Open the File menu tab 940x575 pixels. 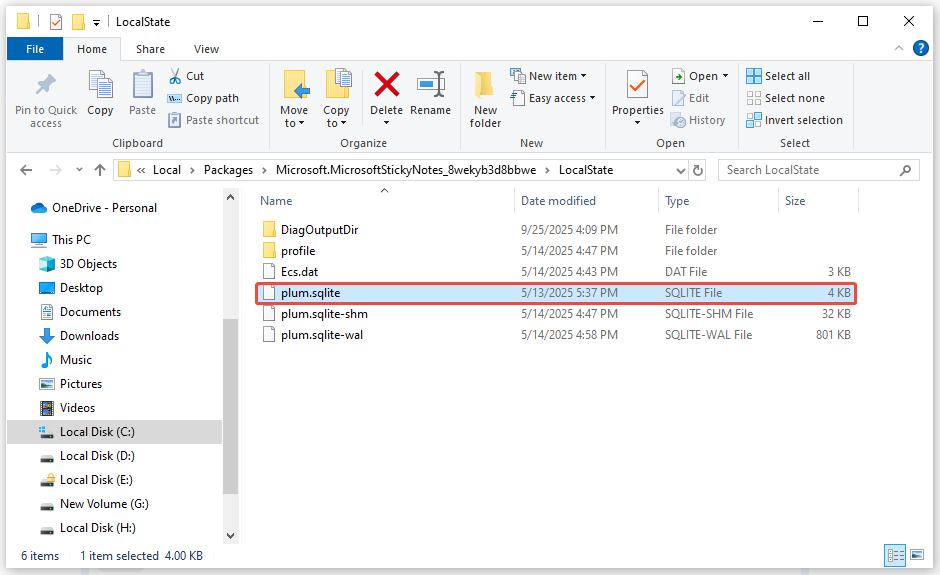click(x=35, y=49)
